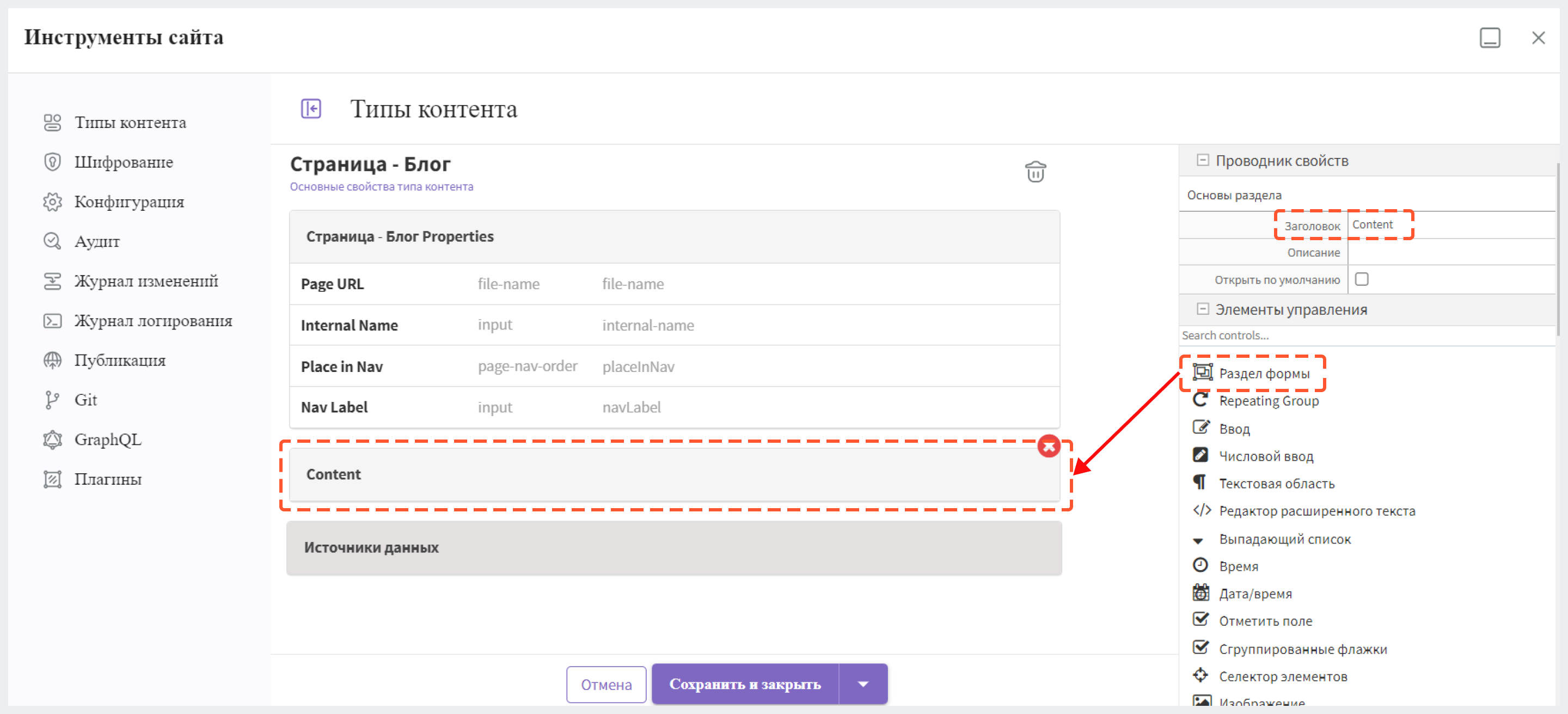Click the Время clock icon

pyautogui.click(x=1200, y=565)
